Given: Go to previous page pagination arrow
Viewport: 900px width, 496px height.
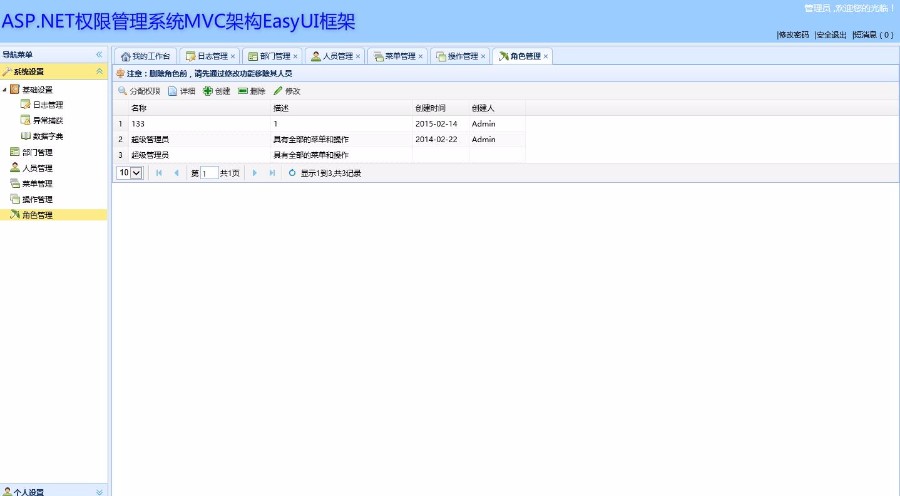Looking at the screenshot, I should click(176, 173).
